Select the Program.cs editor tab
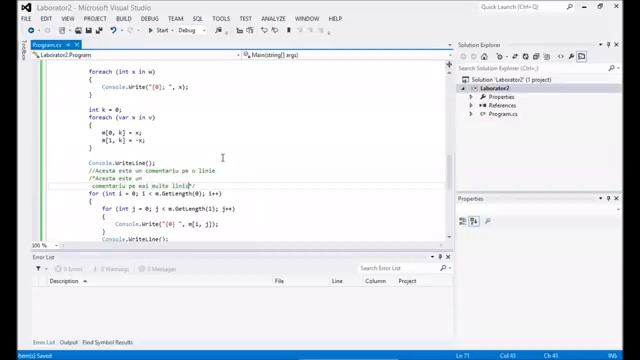Screen dimensions: 640x360 (x=47, y=45)
